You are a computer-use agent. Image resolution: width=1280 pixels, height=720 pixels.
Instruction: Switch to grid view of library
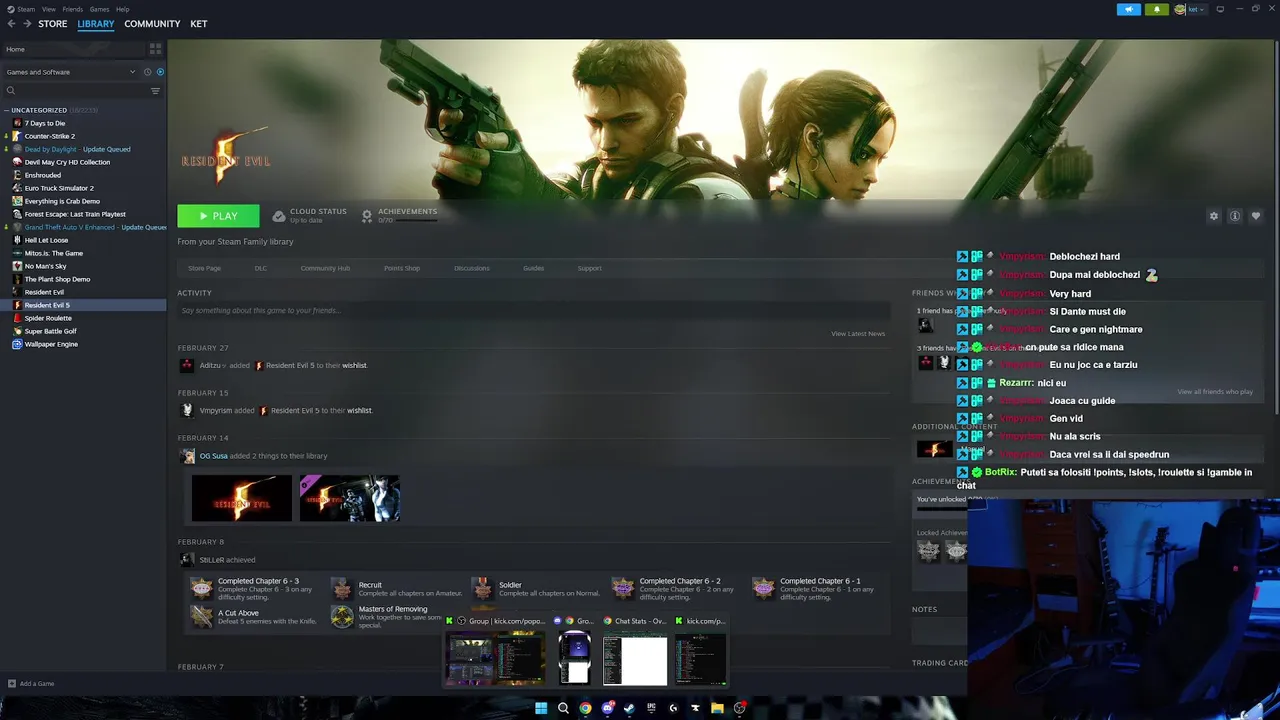click(x=155, y=49)
